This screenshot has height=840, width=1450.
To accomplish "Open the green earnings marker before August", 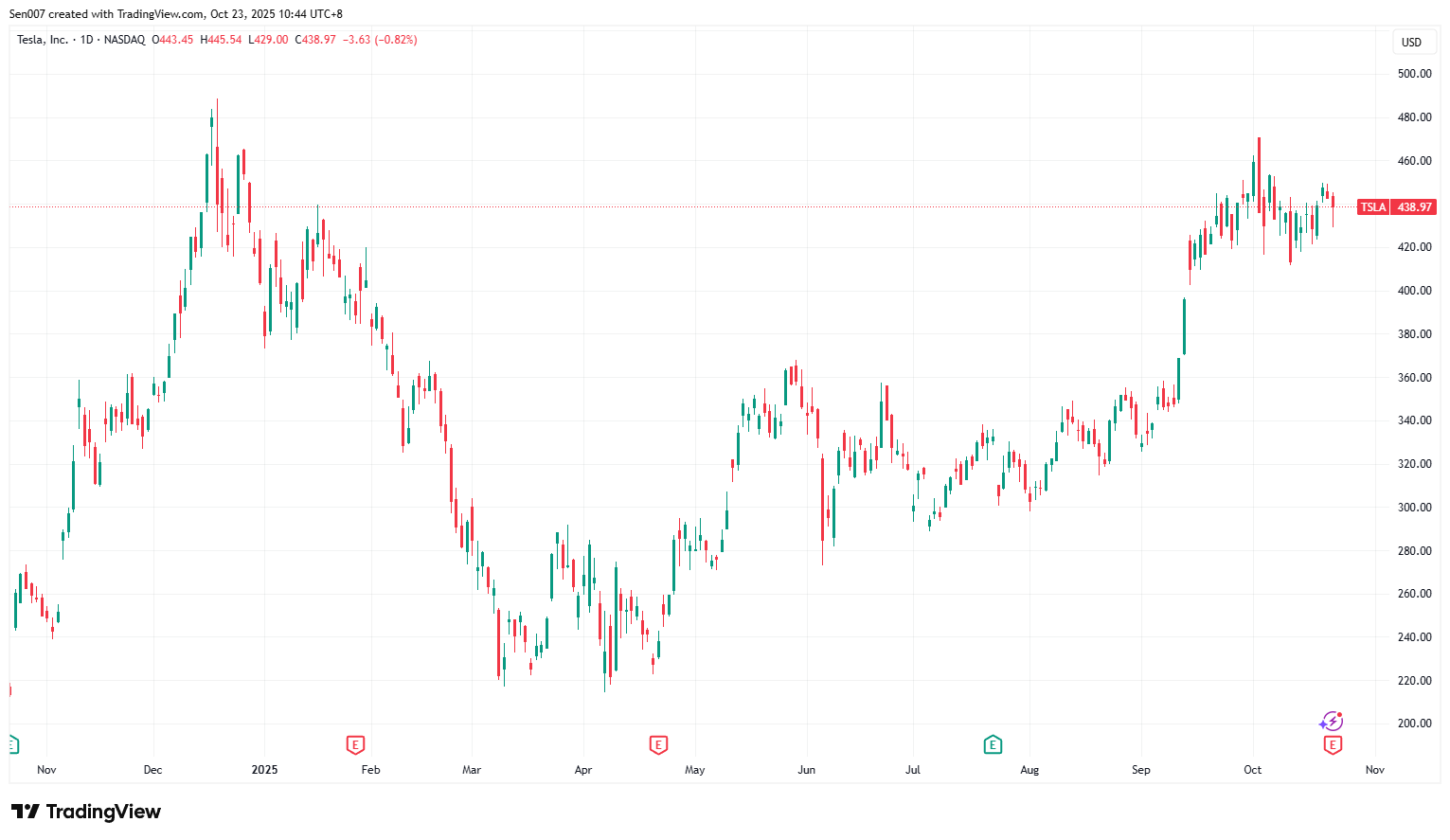I will click(993, 745).
